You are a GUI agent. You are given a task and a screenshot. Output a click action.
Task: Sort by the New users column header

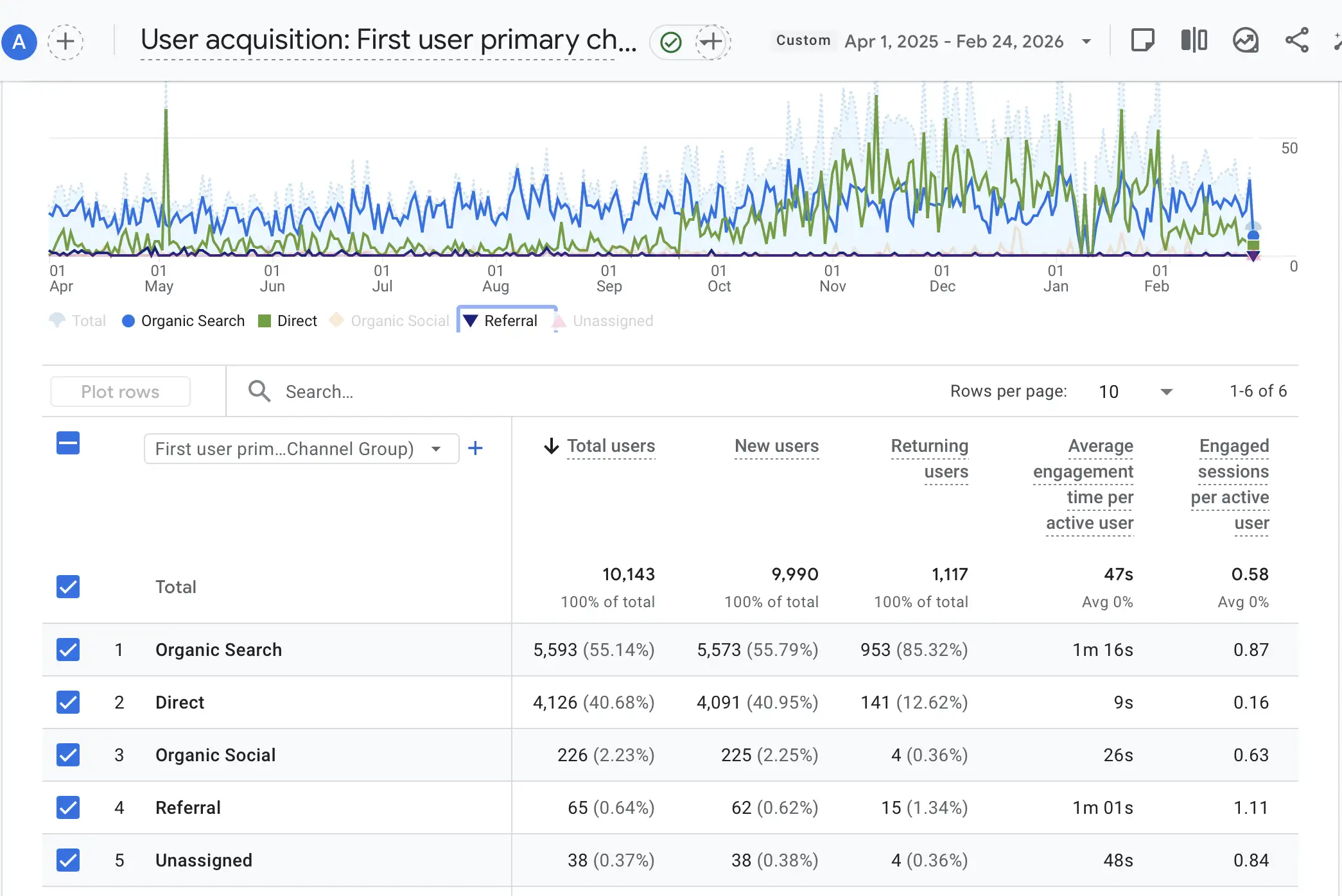776,446
